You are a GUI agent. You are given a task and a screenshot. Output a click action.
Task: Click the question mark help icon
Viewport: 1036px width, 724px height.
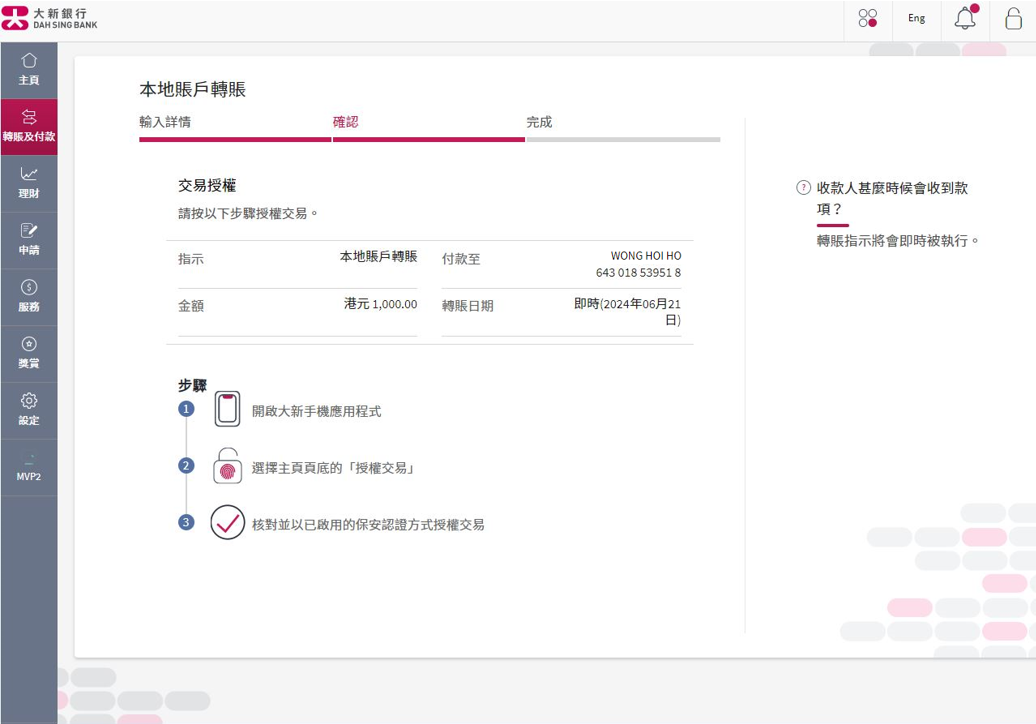point(803,188)
